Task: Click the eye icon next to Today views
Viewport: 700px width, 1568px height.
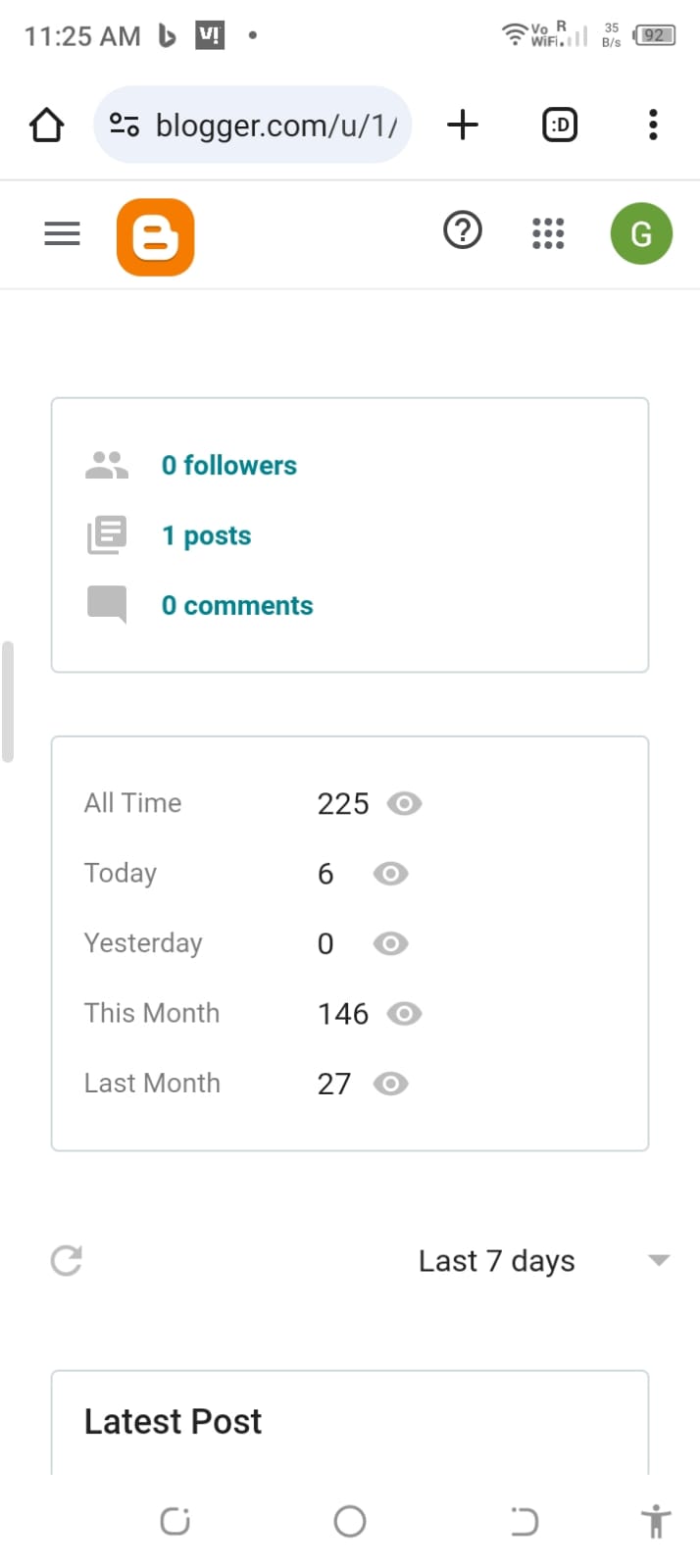Action: (390, 874)
